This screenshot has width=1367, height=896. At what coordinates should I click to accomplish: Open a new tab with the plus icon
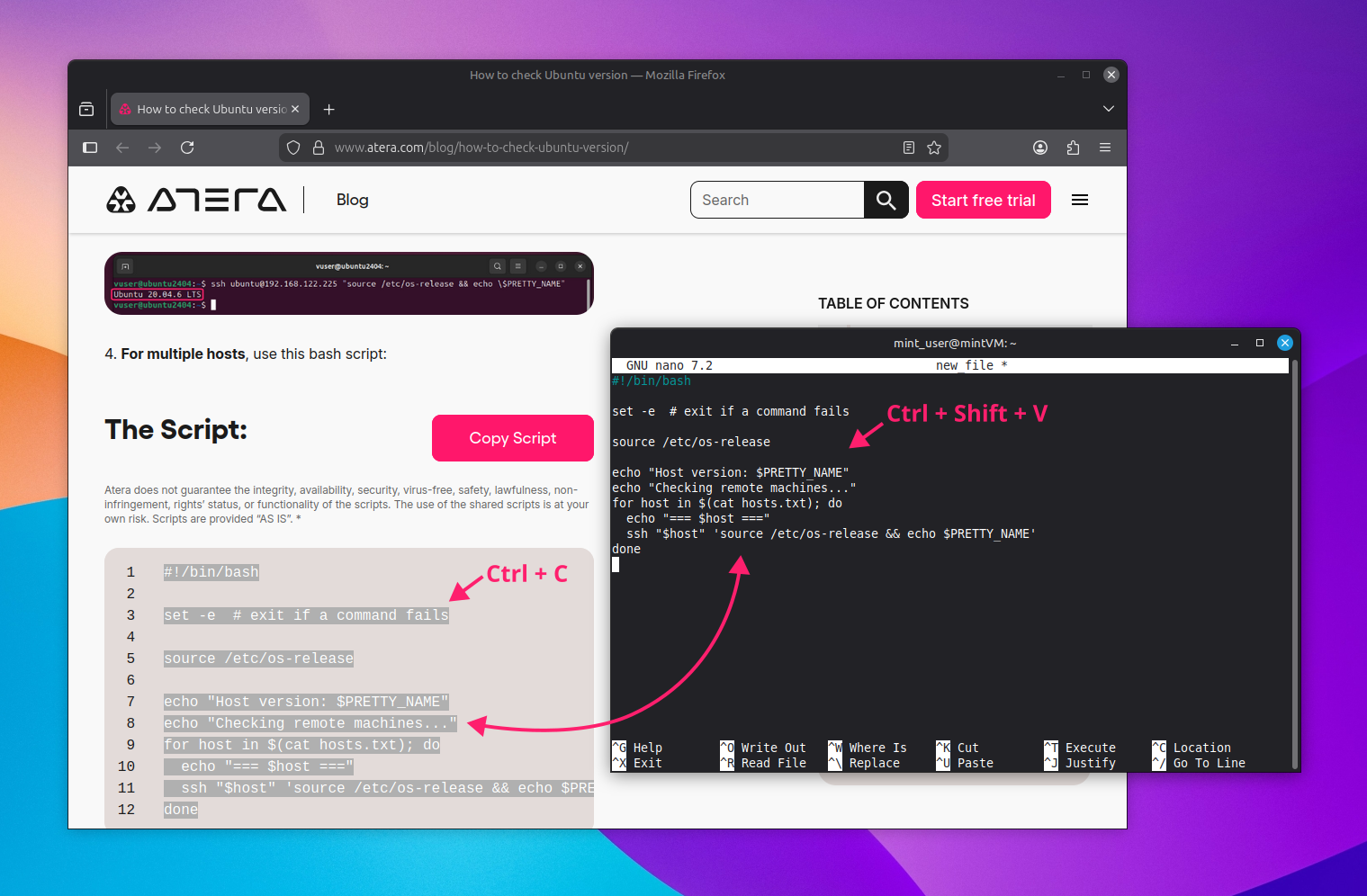[329, 109]
